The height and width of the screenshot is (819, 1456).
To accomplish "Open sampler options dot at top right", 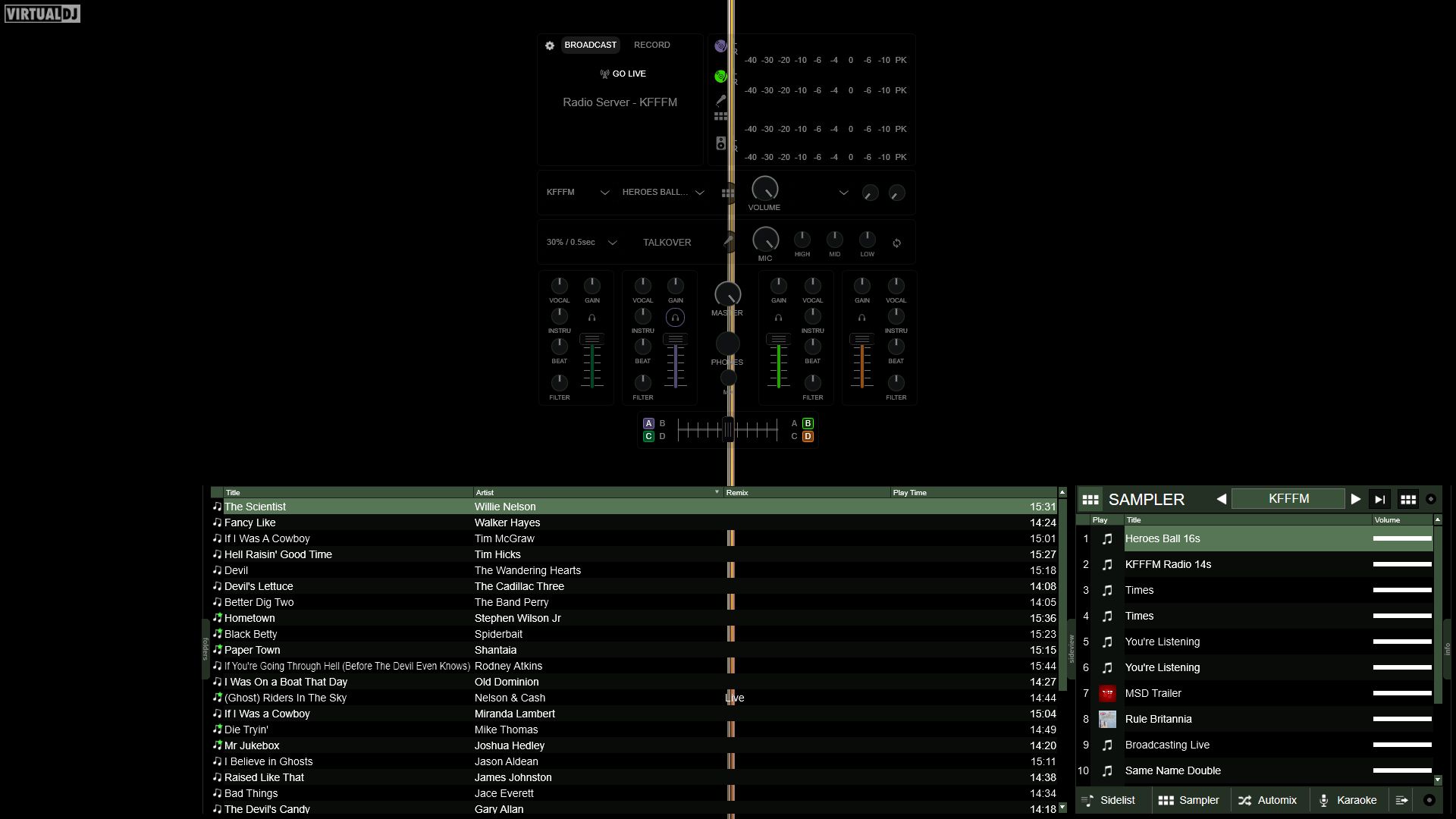I will click(1431, 499).
